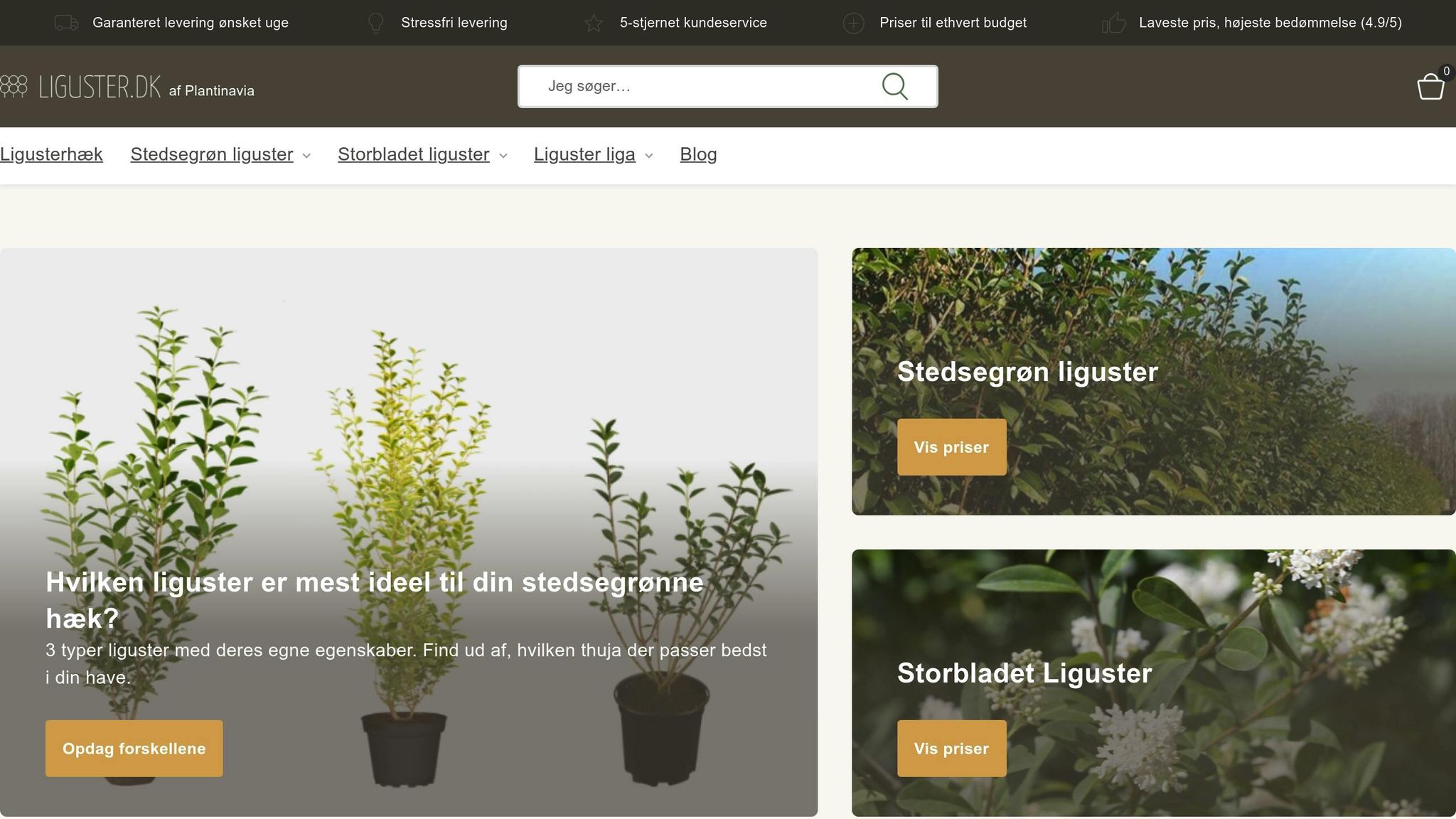Click the Opdag forskellene button

coord(134,748)
